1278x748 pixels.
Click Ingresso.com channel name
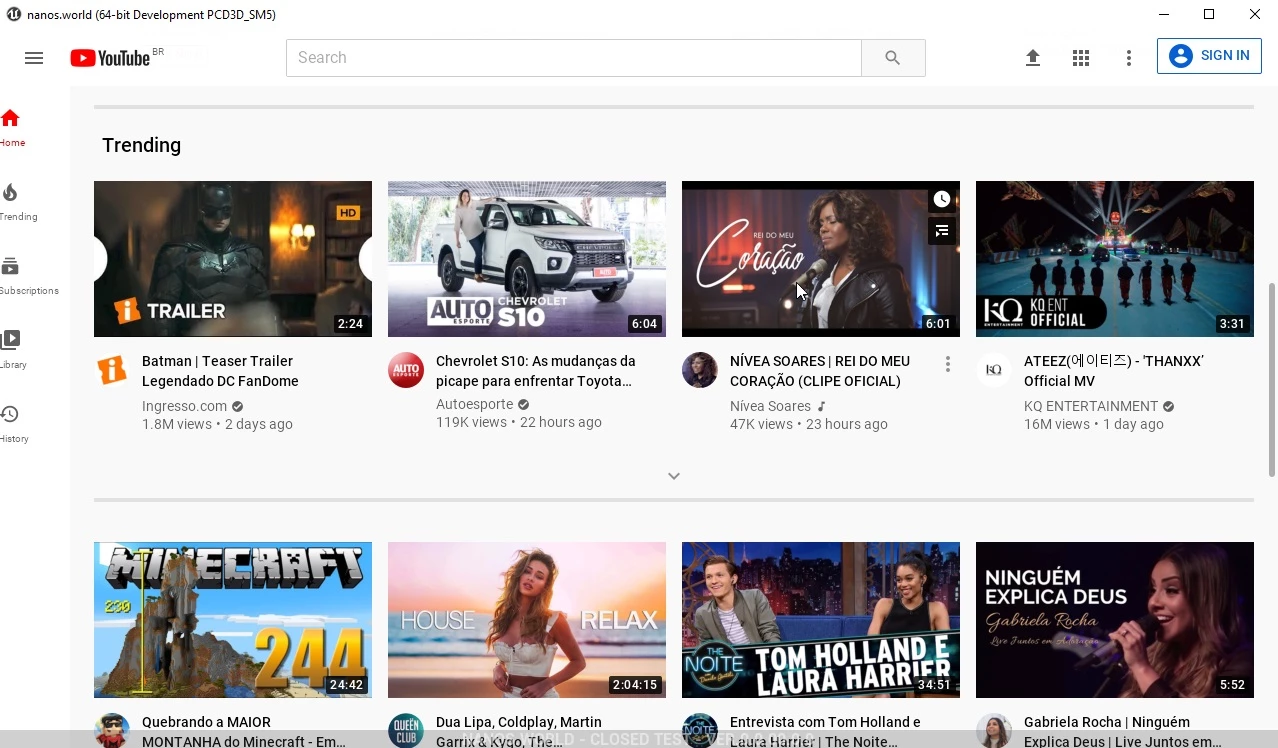pyautogui.click(x=184, y=406)
